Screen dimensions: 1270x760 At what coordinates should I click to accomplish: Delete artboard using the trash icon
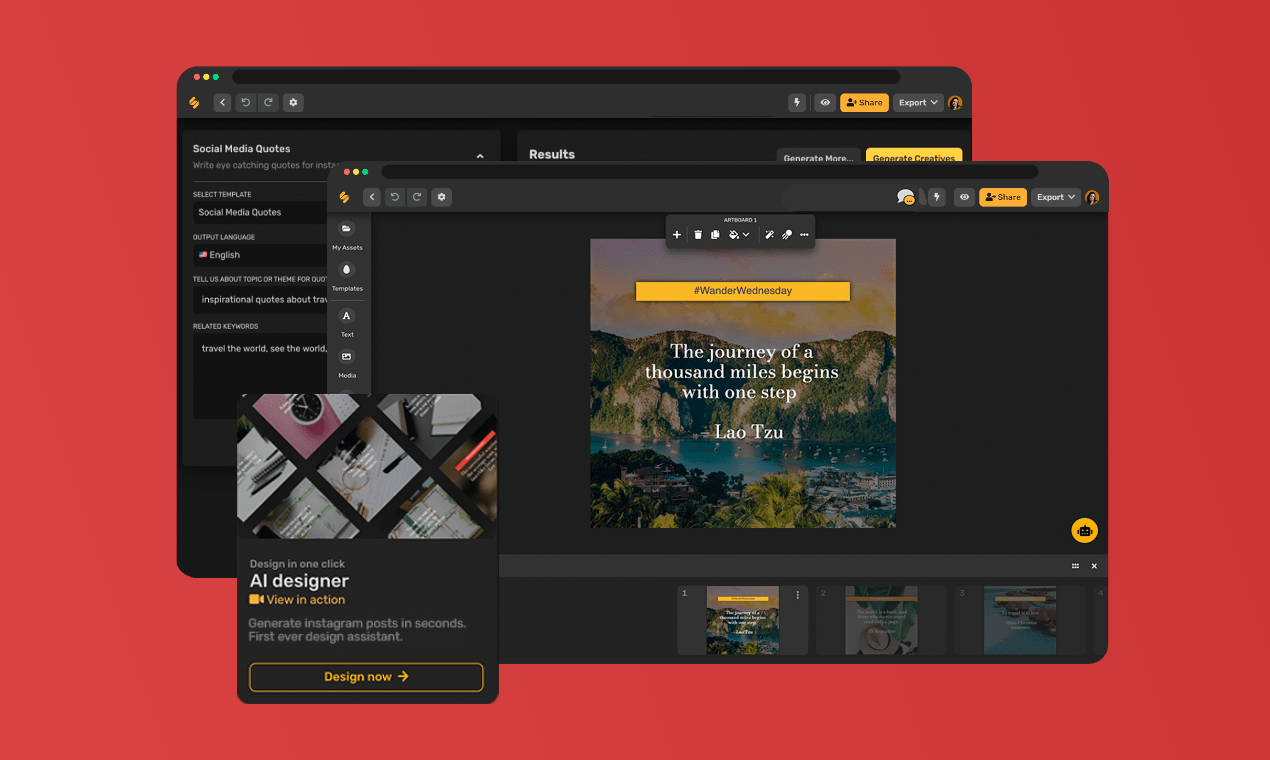point(698,235)
